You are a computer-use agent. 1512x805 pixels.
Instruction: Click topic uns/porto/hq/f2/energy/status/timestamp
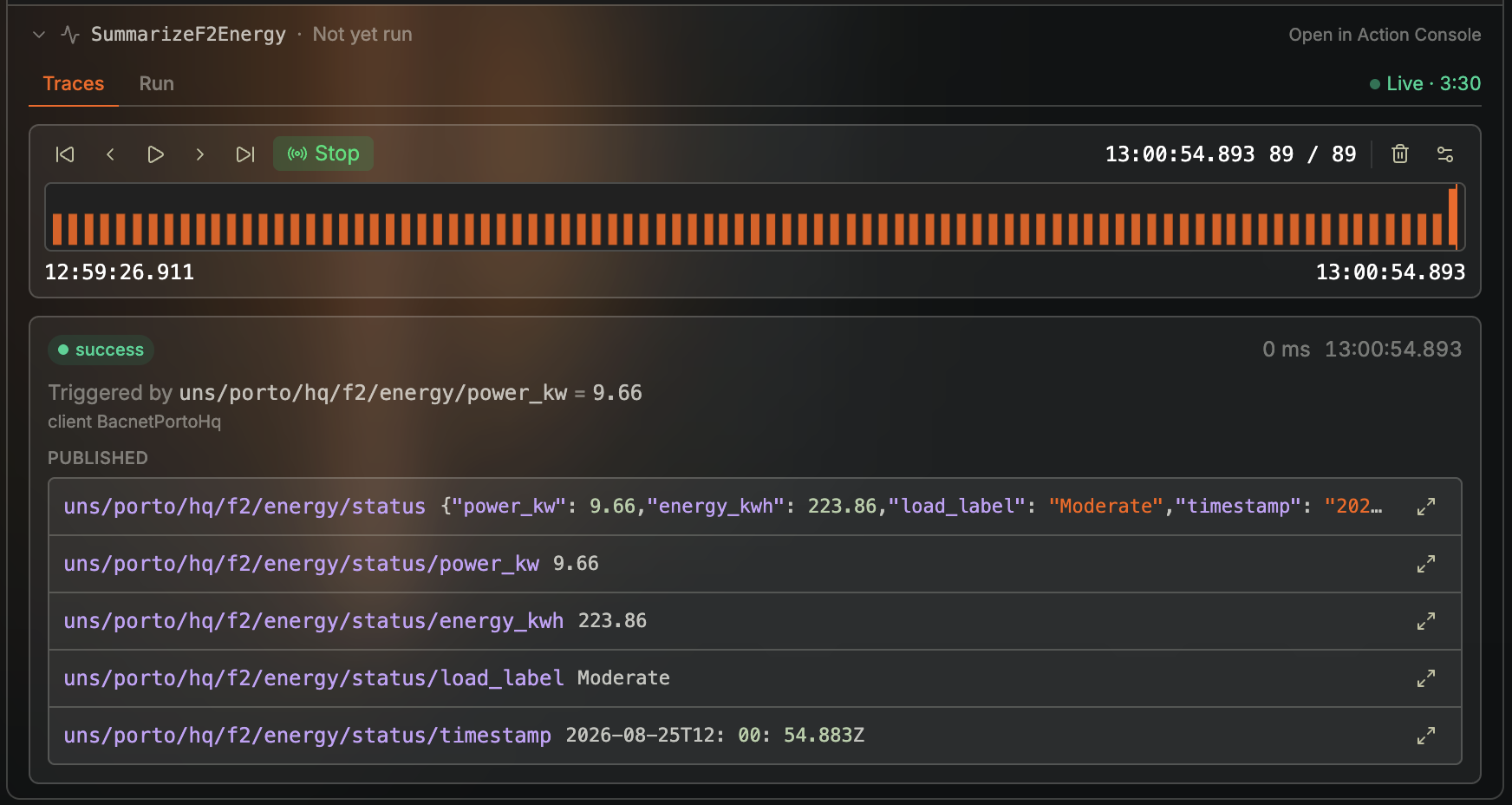(308, 736)
